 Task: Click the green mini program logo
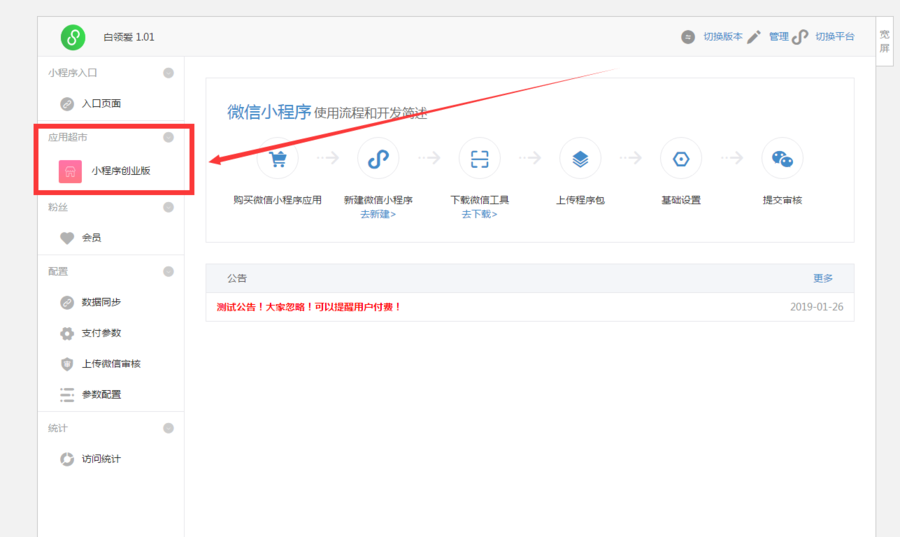tap(73, 37)
